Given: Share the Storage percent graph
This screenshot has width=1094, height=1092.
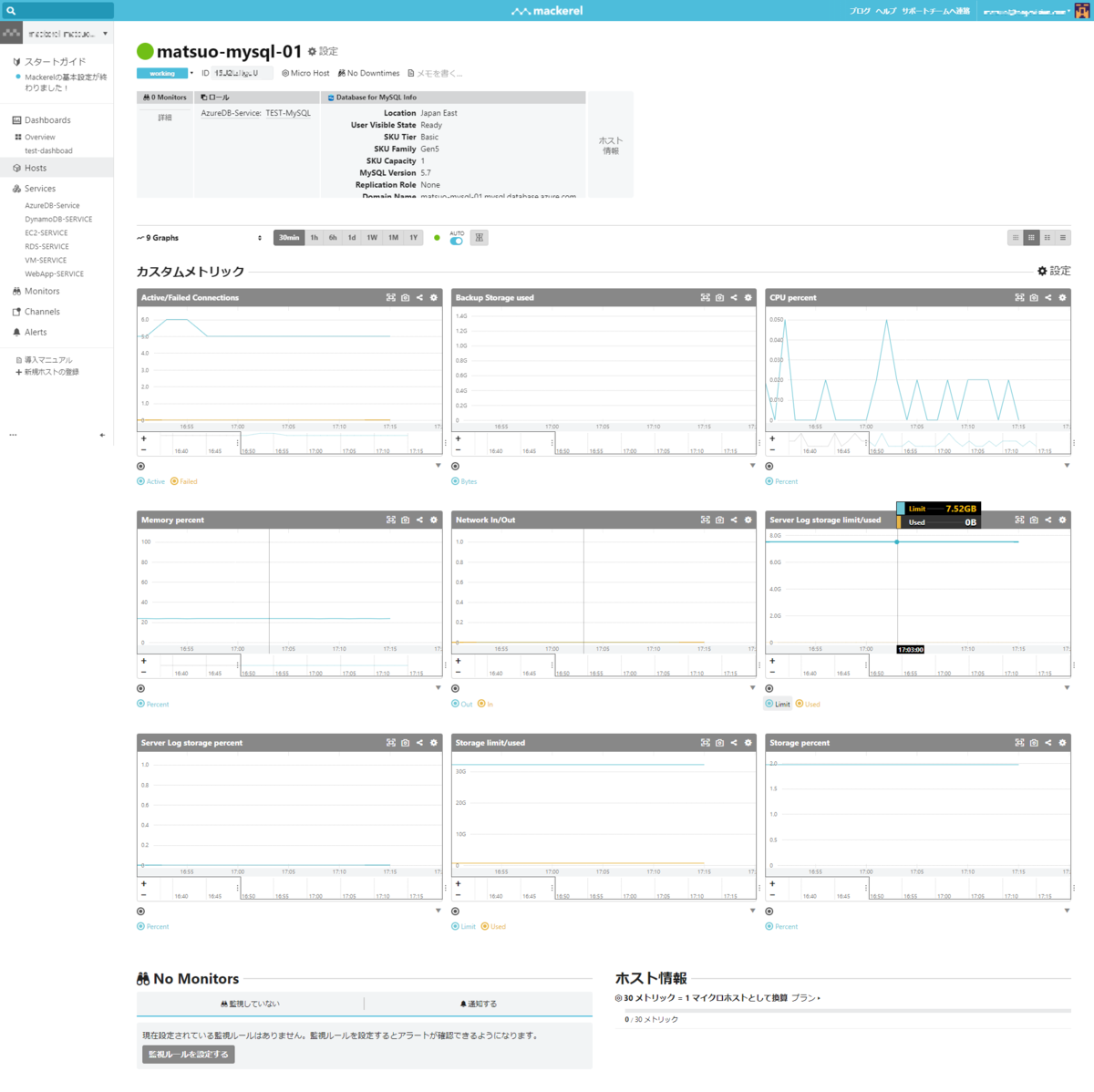Looking at the screenshot, I should tap(1048, 743).
